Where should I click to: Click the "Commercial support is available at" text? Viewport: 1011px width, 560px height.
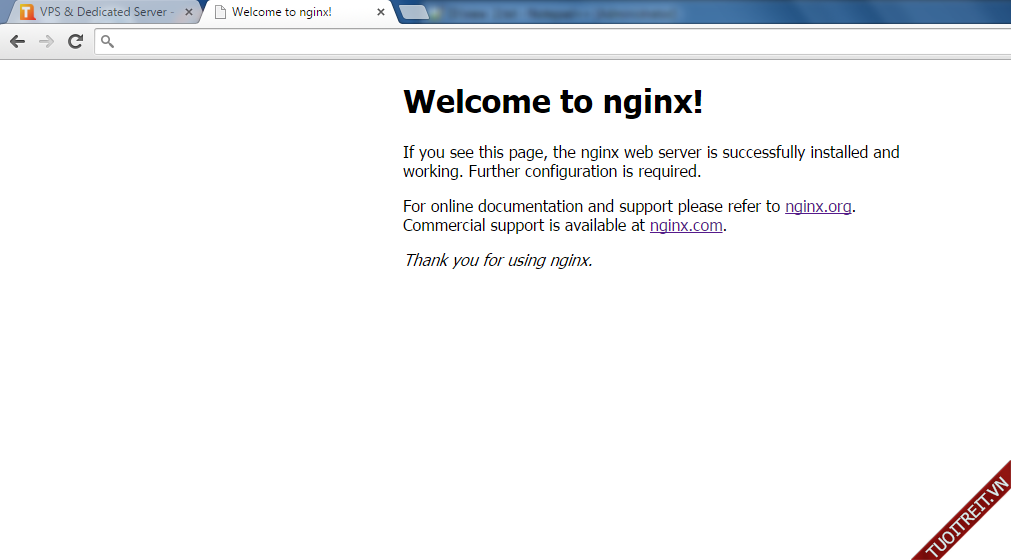point(524,225)
